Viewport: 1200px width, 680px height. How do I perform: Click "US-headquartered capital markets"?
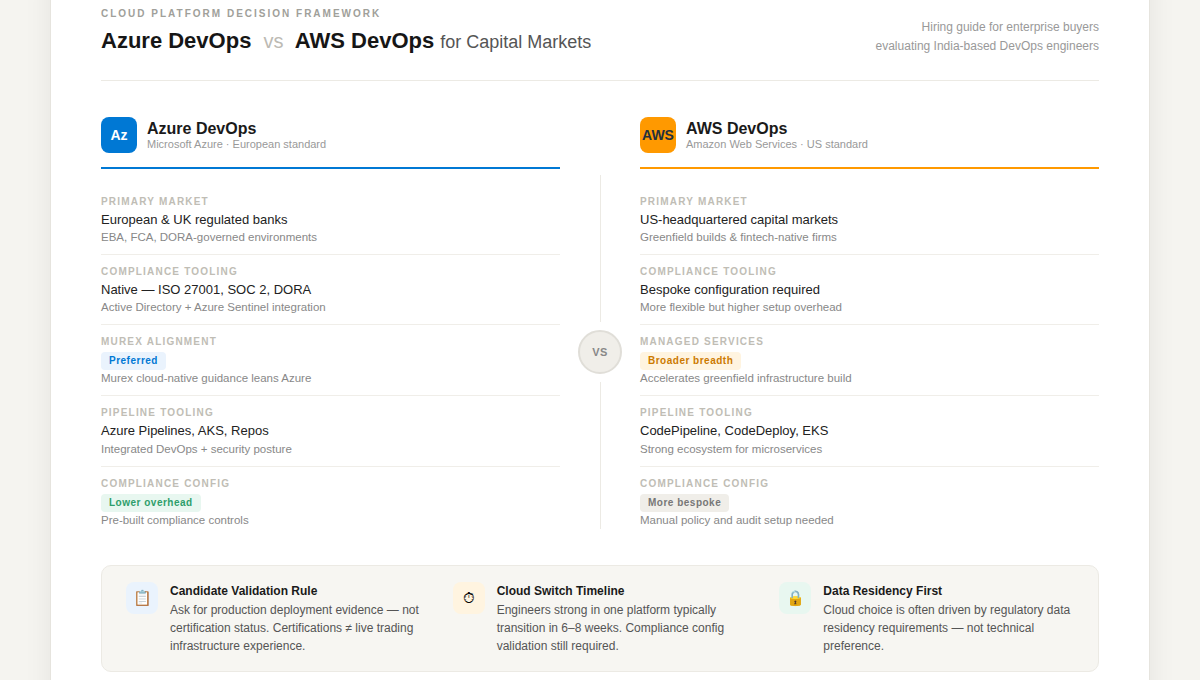pos(739,219)
